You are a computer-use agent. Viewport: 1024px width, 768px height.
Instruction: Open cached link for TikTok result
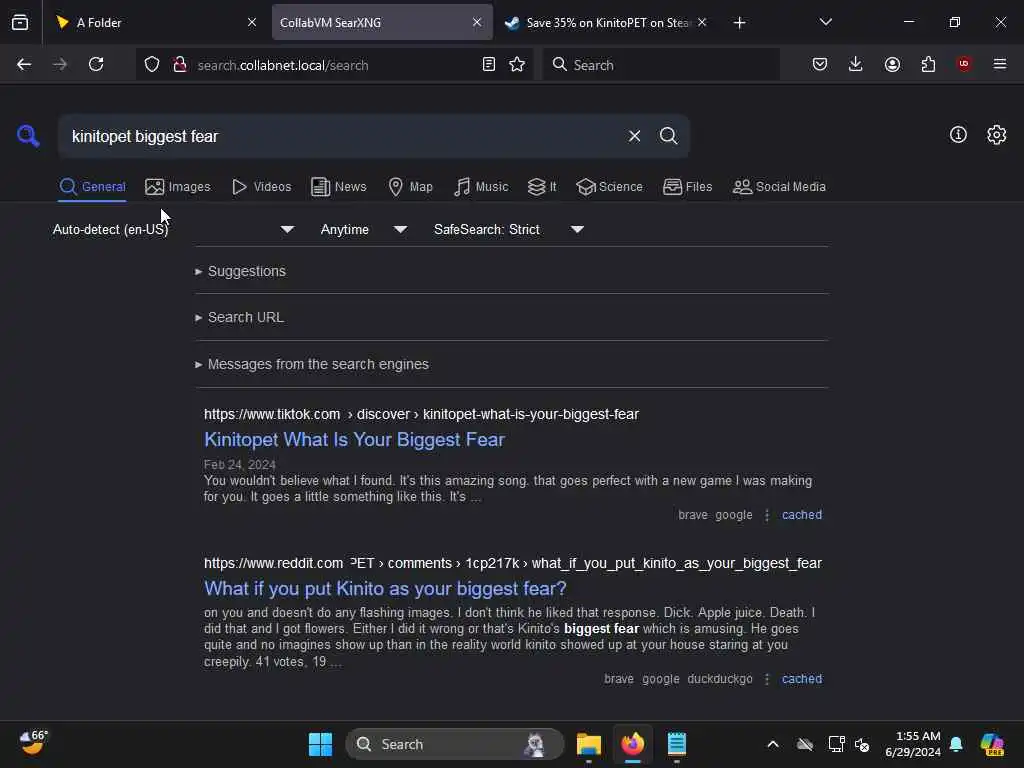802,515
